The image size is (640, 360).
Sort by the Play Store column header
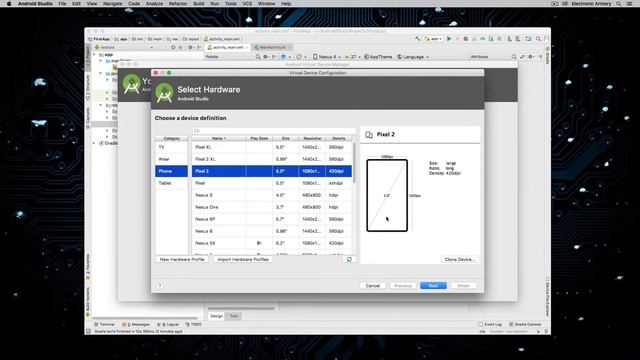coord(259,138)
